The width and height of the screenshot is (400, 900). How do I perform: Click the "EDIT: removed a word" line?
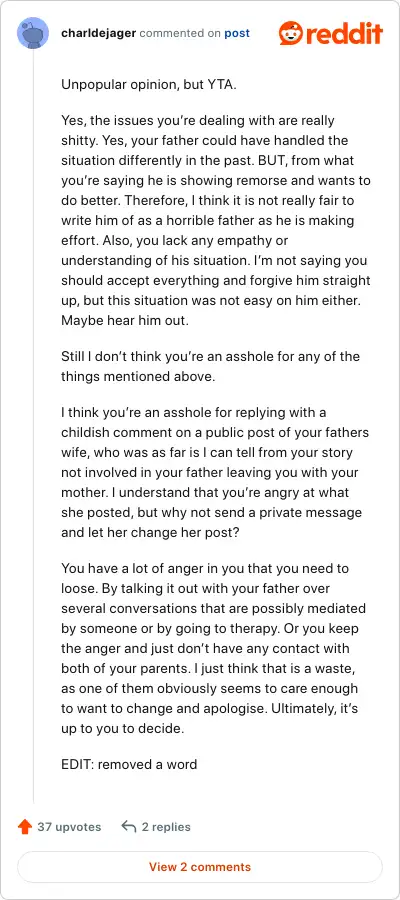[x=129, y=764]
